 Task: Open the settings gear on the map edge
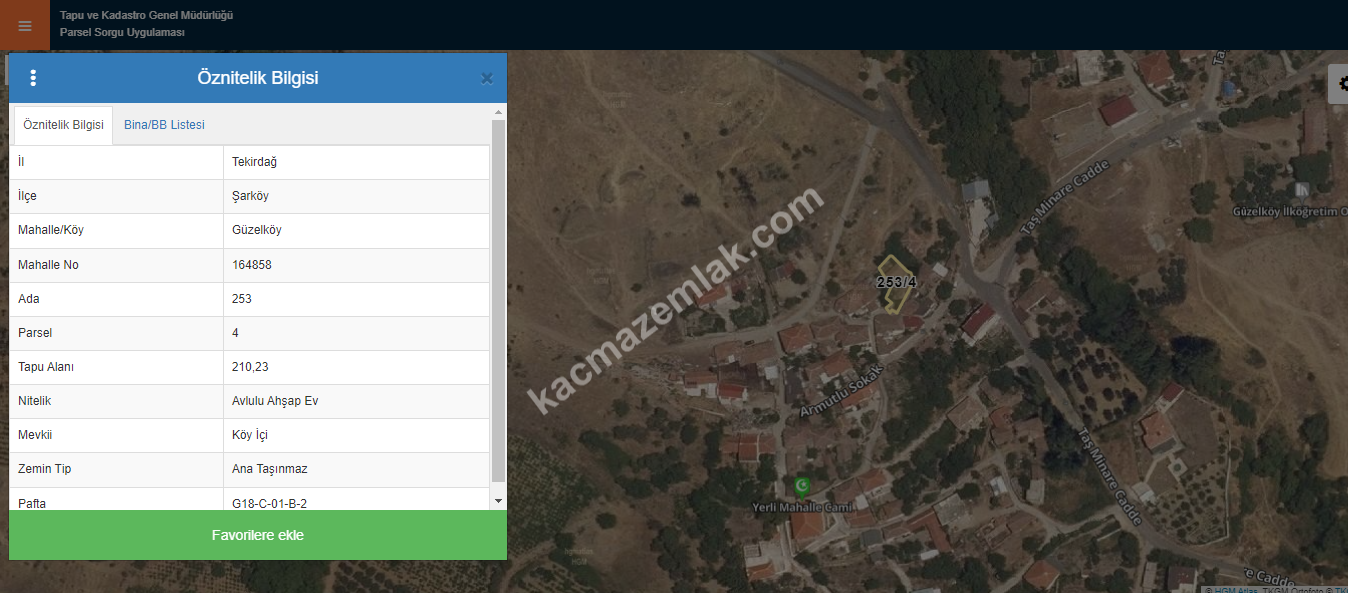click(1340, 84)
